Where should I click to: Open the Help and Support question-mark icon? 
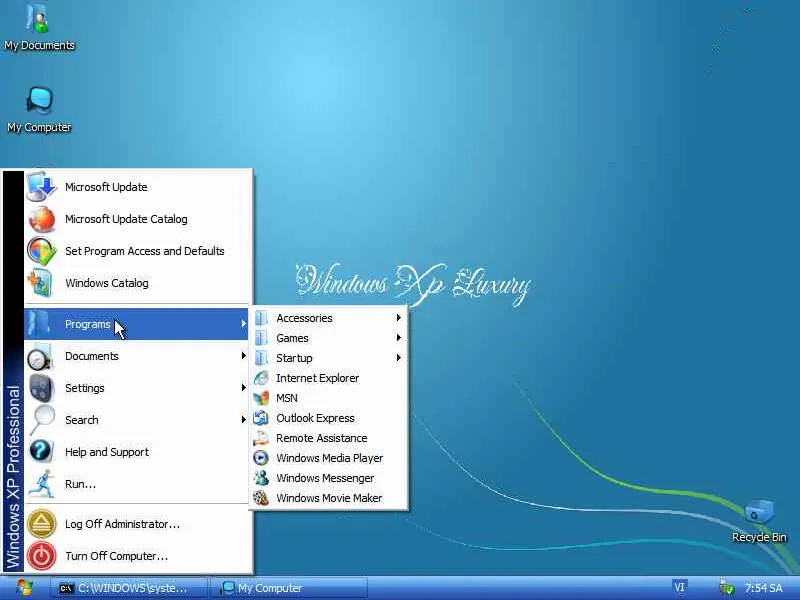point(41,452)
